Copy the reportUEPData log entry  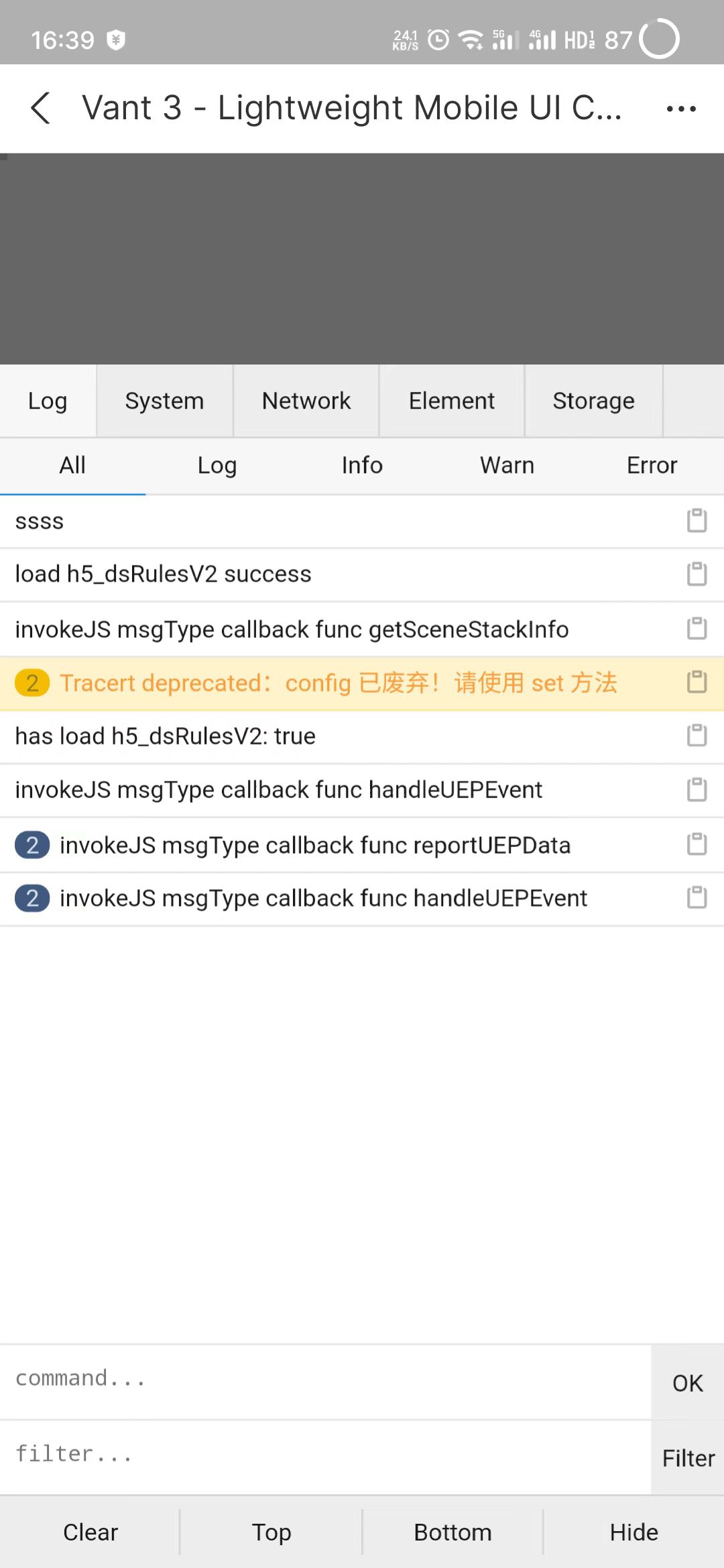tap(696, 844)
